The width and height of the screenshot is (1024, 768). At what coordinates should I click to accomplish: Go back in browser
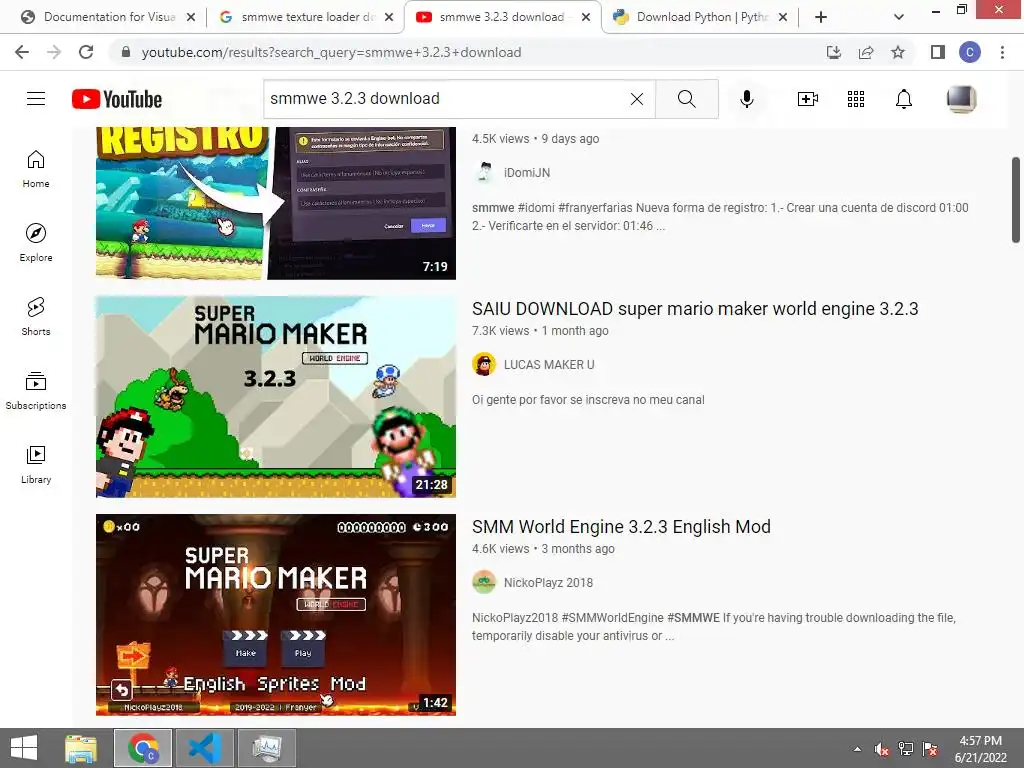22,52
